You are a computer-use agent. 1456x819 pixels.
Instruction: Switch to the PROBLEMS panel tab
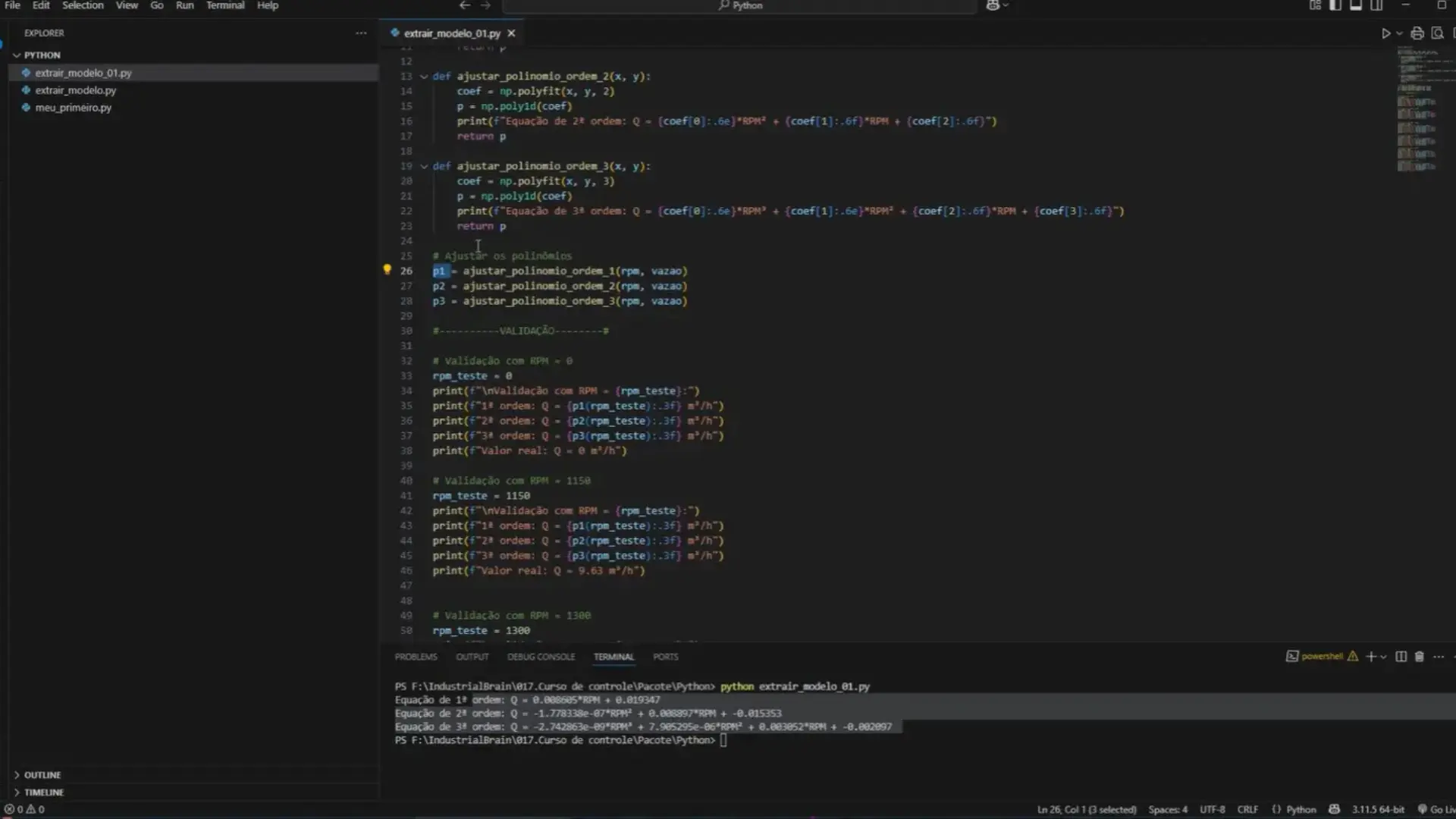[416, 657]
